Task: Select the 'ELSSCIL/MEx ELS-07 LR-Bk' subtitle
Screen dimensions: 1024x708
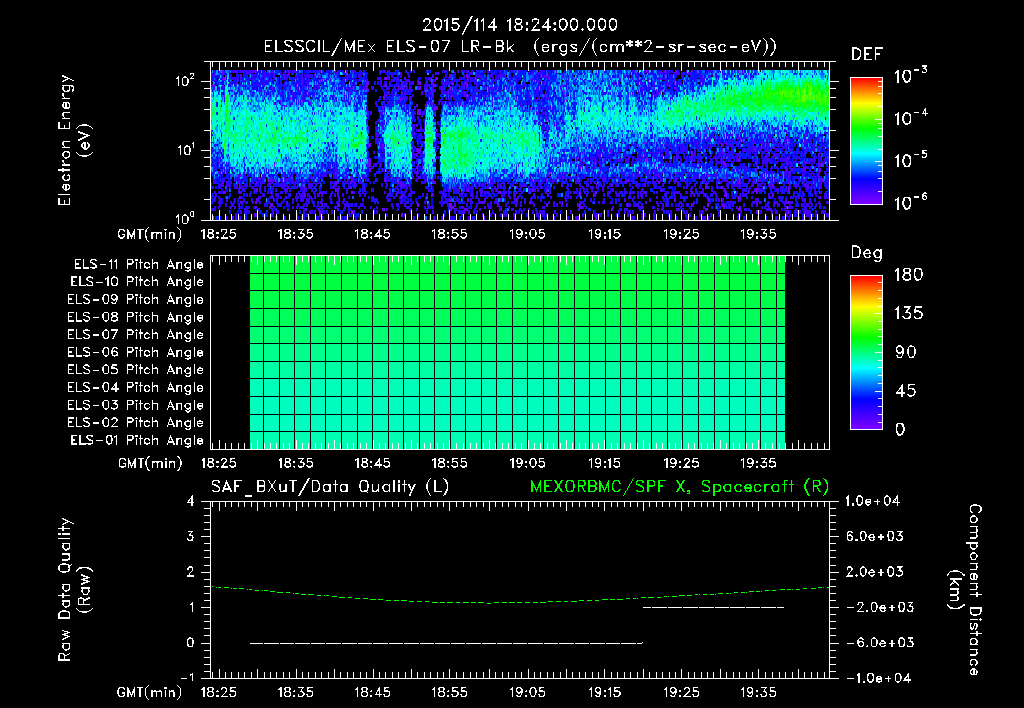Action: click(389, 47)
